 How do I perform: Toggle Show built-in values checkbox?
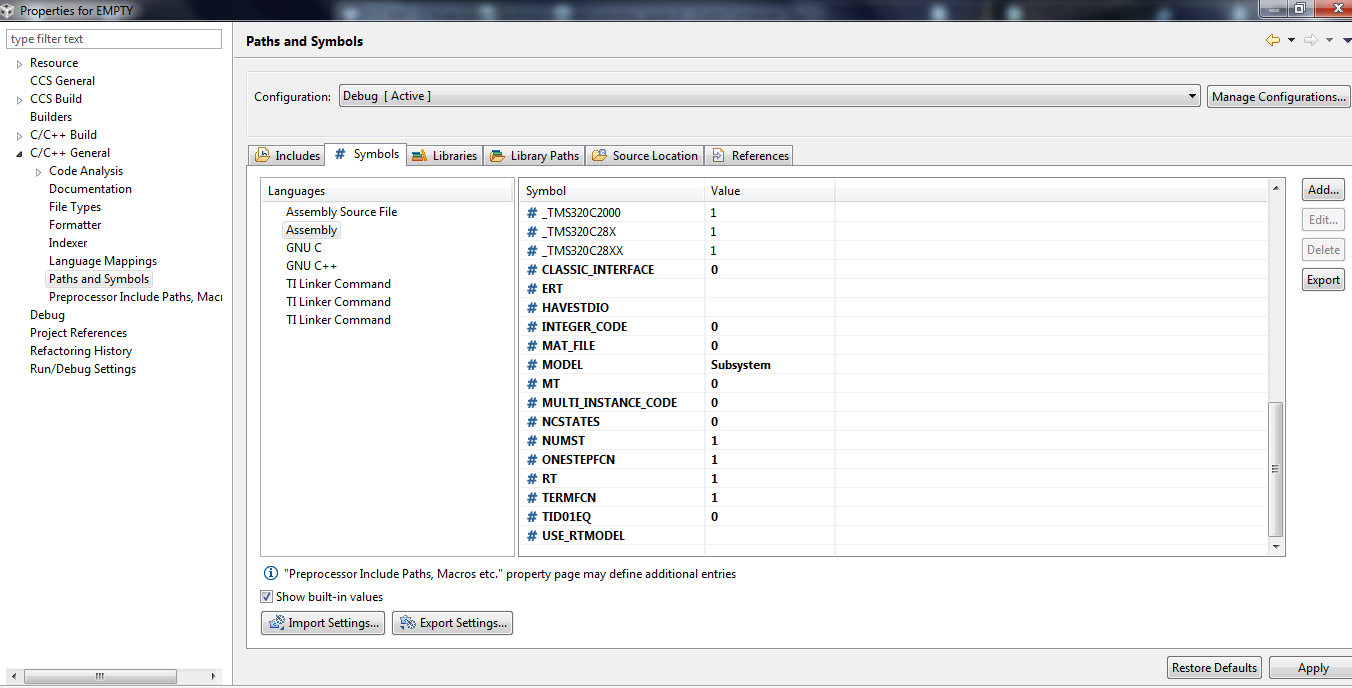click(x=266, y=597)
